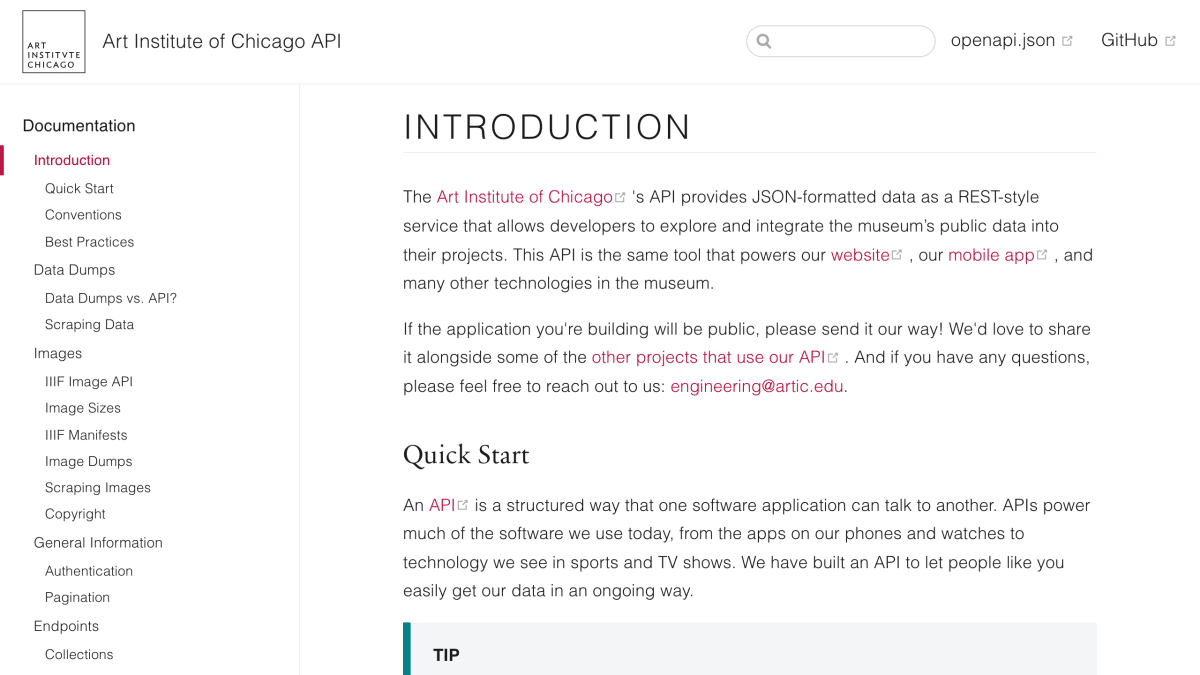This screenshot has height=675, width=1200.
Task: Click the Art Institute of Chicago API title
Action: [222, 41]
